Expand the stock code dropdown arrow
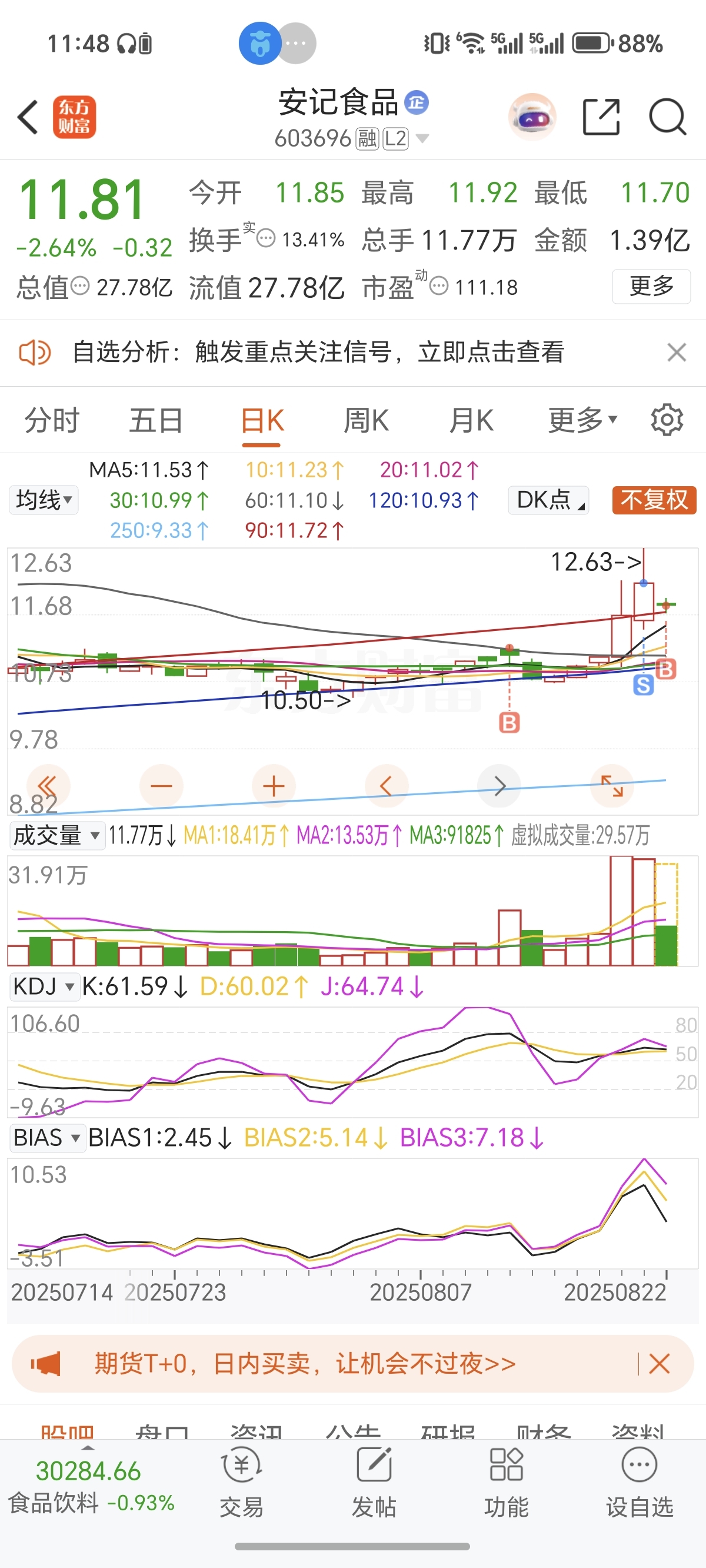 pyautogui.click(x=422, y=139)
